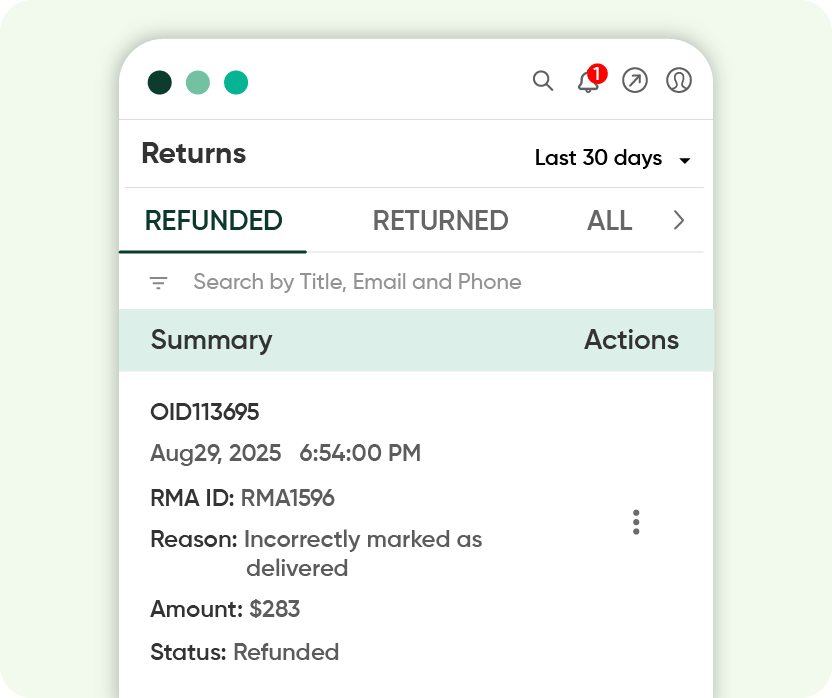832x698 pixels.
Task: Click the Summary column header
Action: (211, 340)
